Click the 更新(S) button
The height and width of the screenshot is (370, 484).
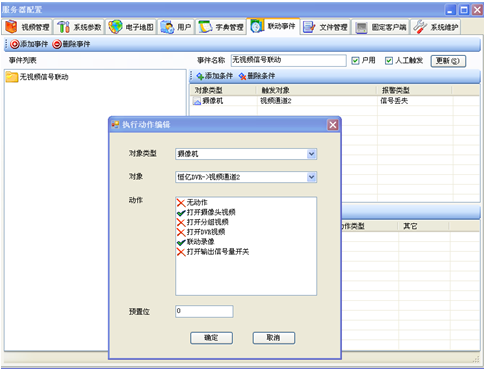pyautogui.click(x=448, y=61)
